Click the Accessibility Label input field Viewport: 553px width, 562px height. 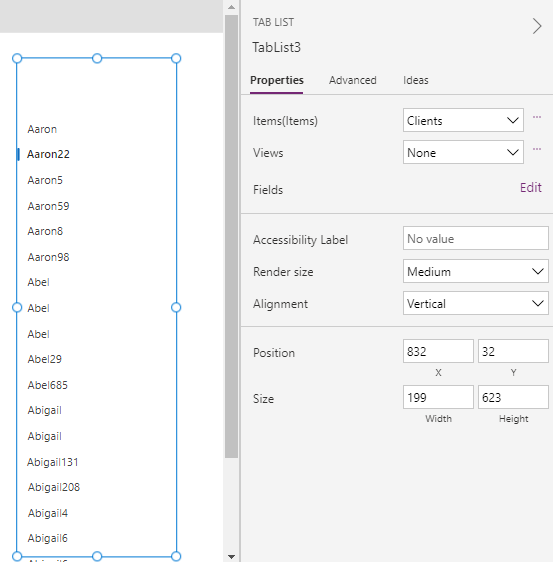pyautogui.click(x=476, y=238)
